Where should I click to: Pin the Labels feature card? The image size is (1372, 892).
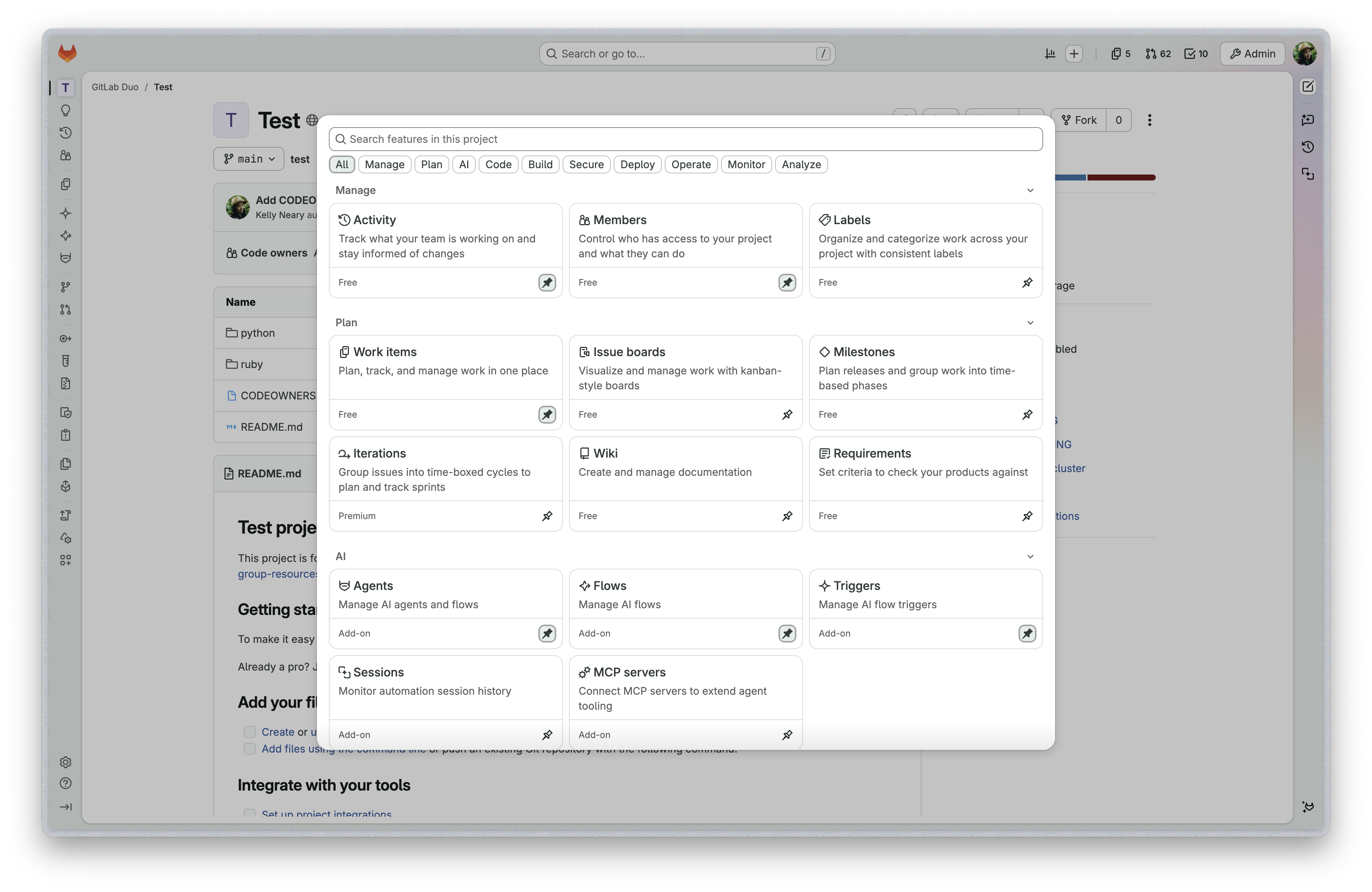click(x=1027, y=283)
